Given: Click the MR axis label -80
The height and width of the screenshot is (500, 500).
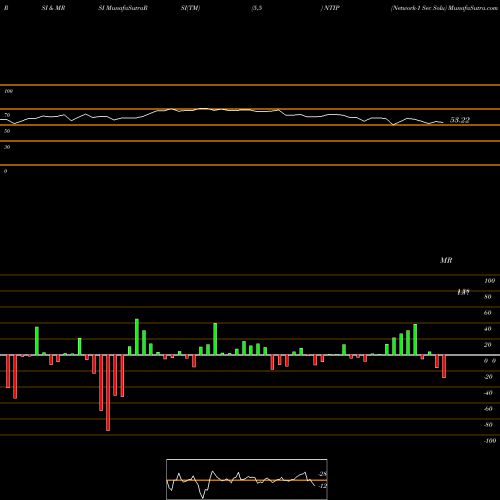Looking at the screenshot, I should coord(488,425).
